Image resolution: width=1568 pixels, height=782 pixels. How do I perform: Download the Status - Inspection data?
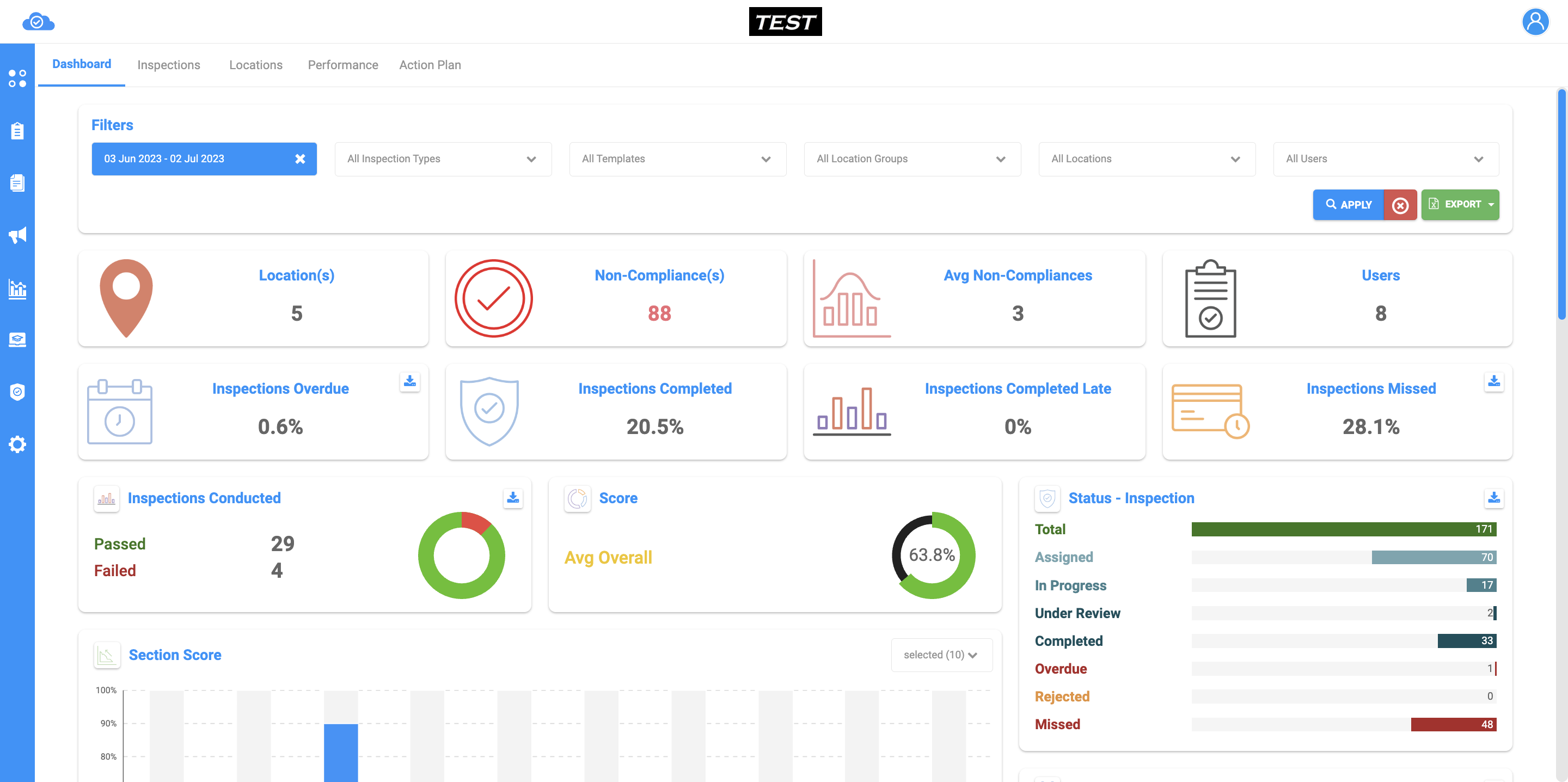click(1494, 498)
